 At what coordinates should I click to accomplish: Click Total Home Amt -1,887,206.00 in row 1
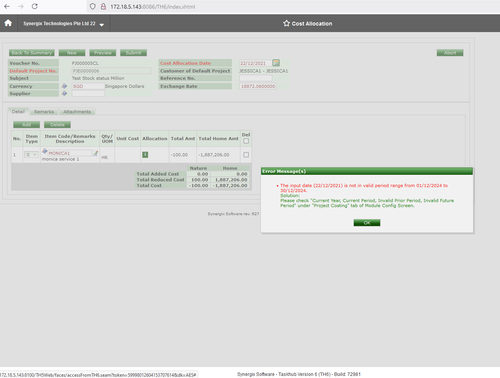(x=214, y=155)
